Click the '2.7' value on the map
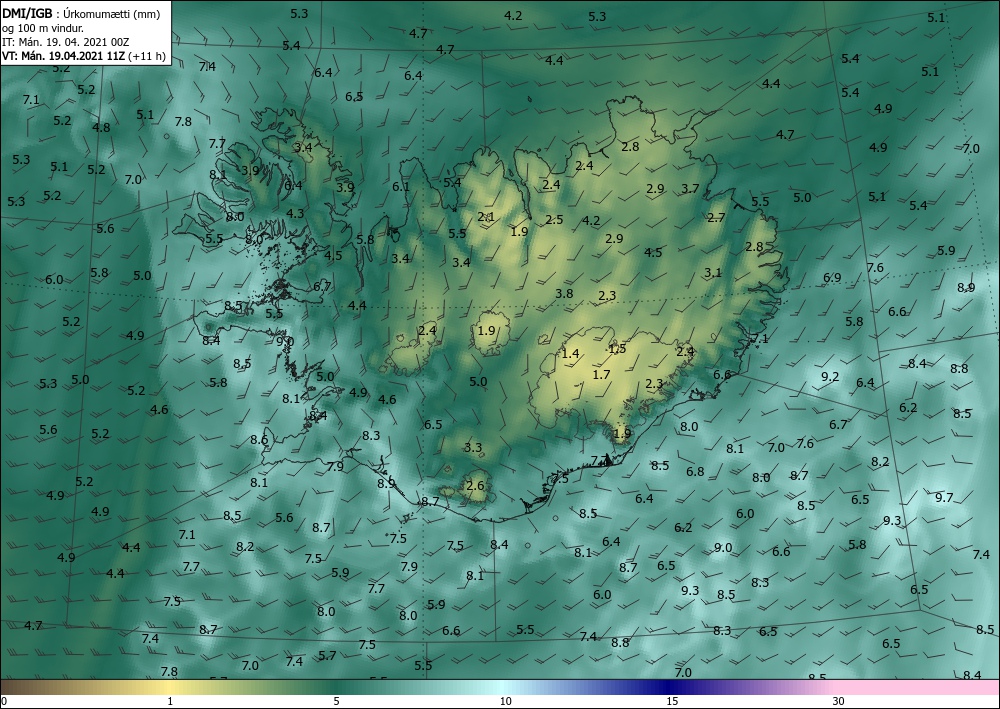 (716, 217)
